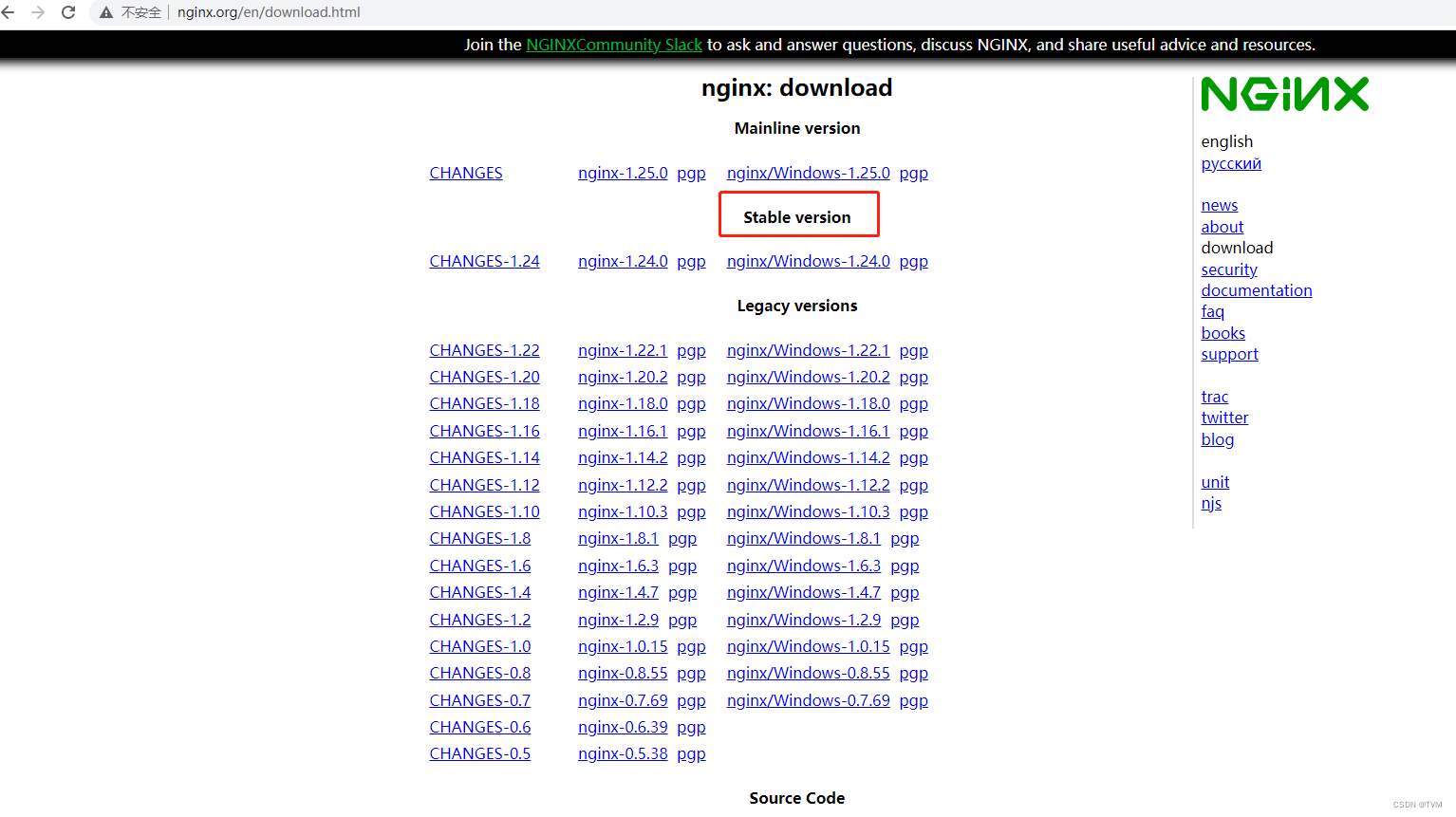The height and width of the screenshot is (817, 1456).
Task: Download nginx-1.24.0 stable source
Action: (x=623, y=261)
